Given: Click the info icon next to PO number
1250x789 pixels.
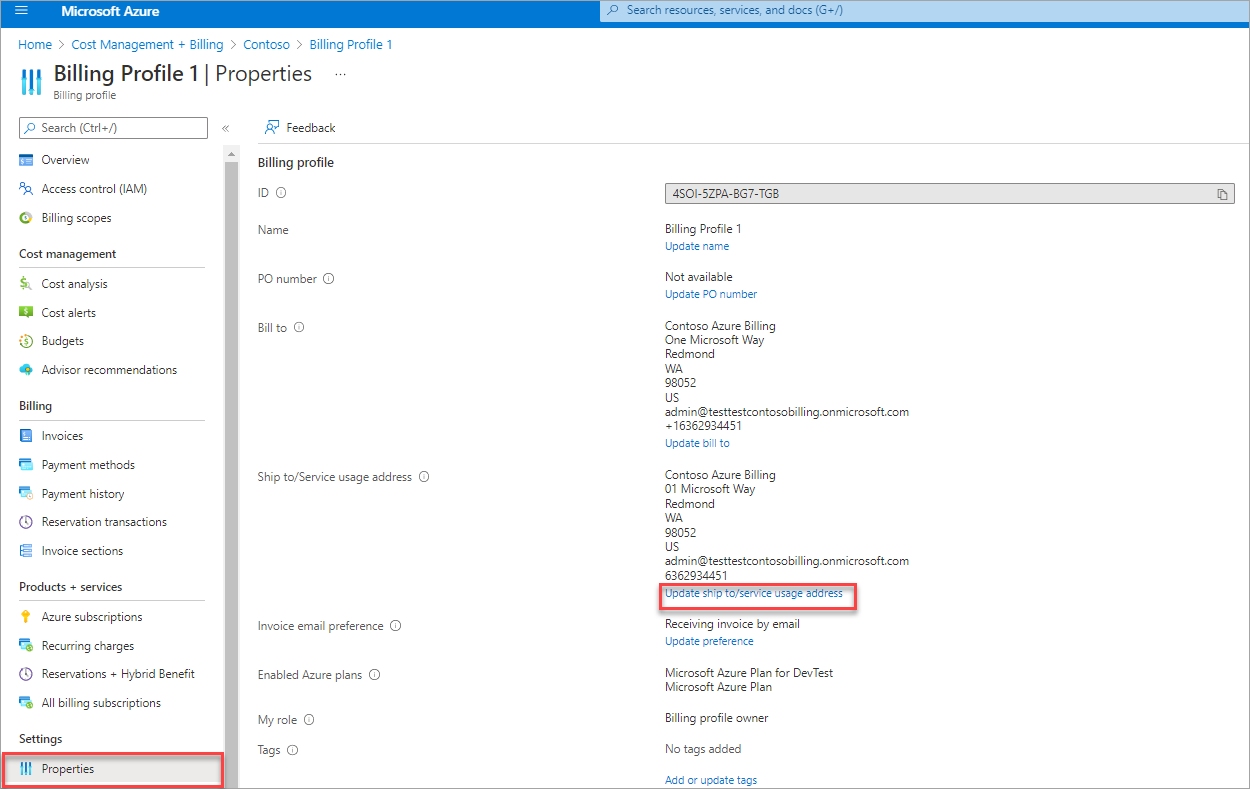Looking at the screenshot, I should point(329,279).
